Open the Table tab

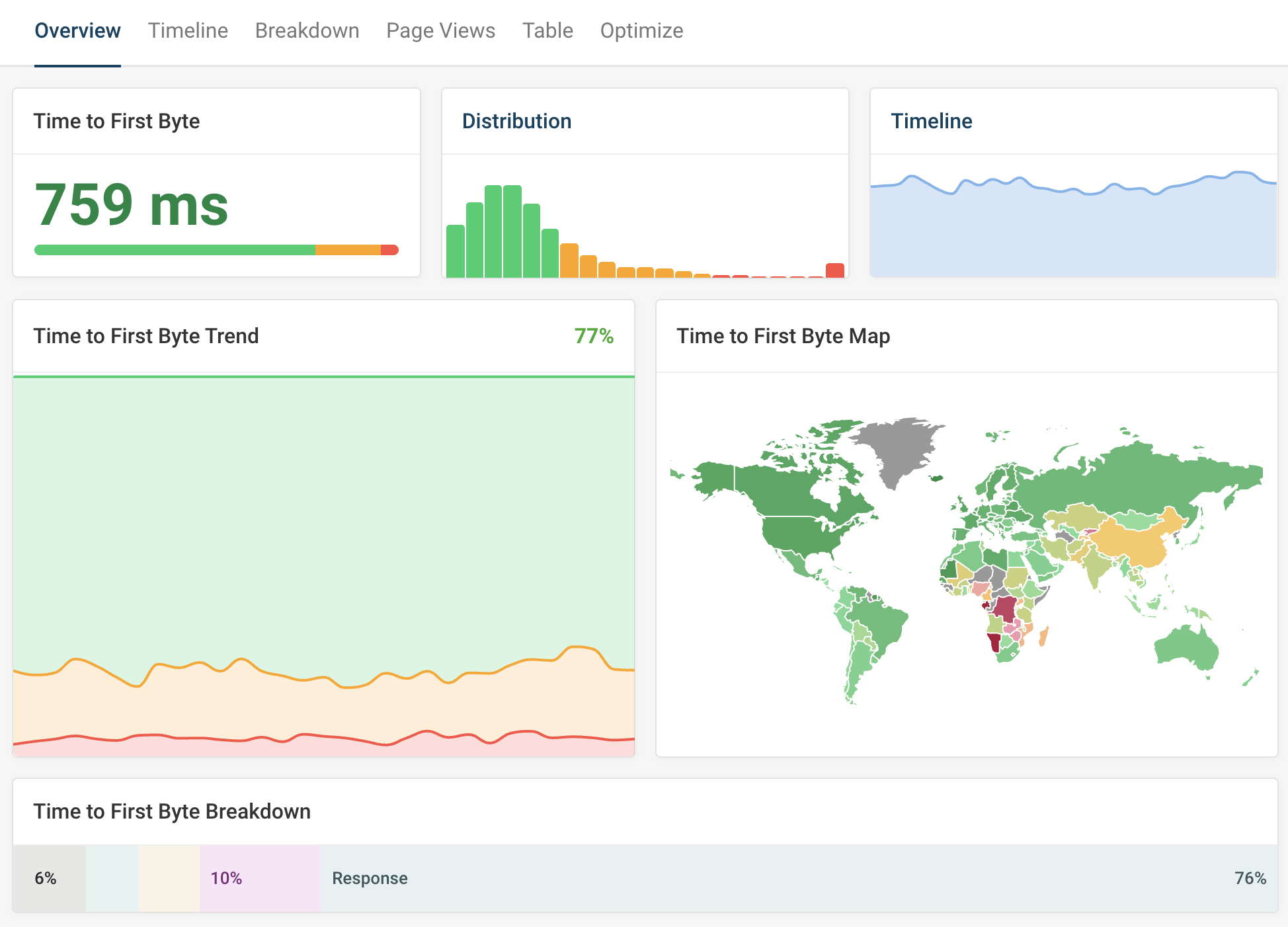(547, 30)
